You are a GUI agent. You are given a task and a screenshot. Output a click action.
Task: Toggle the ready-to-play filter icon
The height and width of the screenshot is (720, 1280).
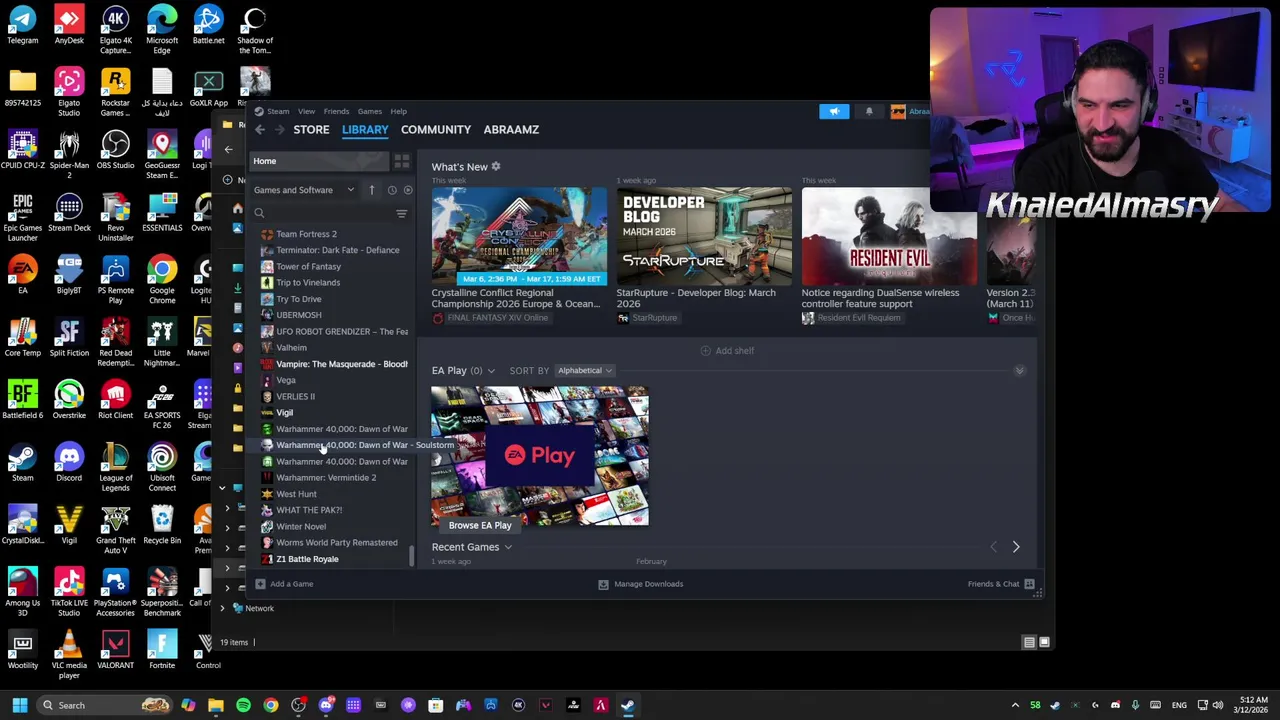pyautogui.click(x=407, y=190)
